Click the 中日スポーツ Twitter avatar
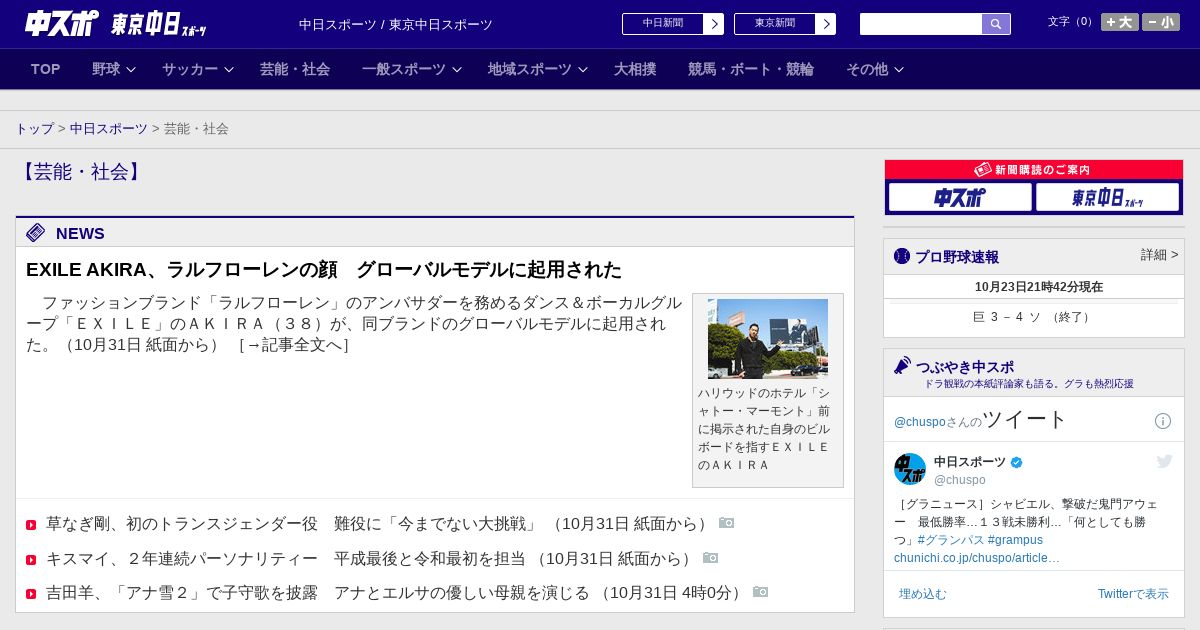 coord(910,469)
